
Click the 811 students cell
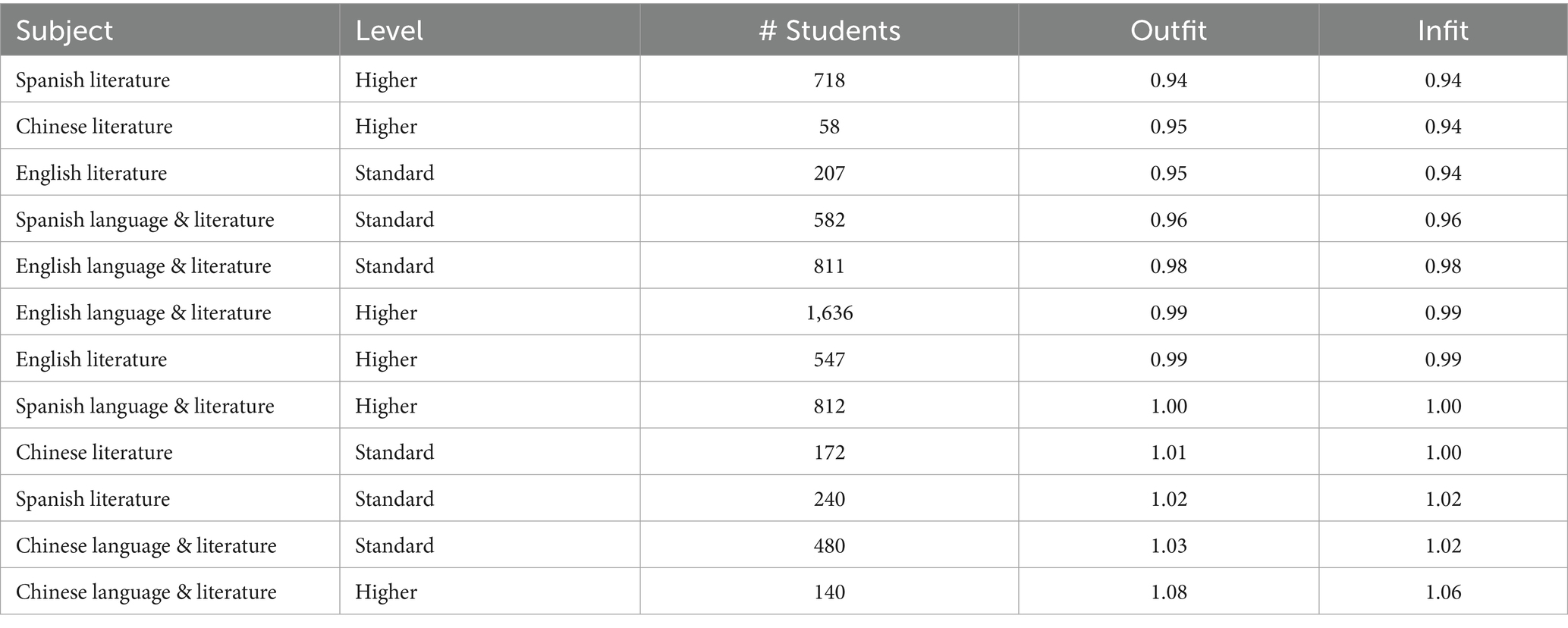click(829, 266)
